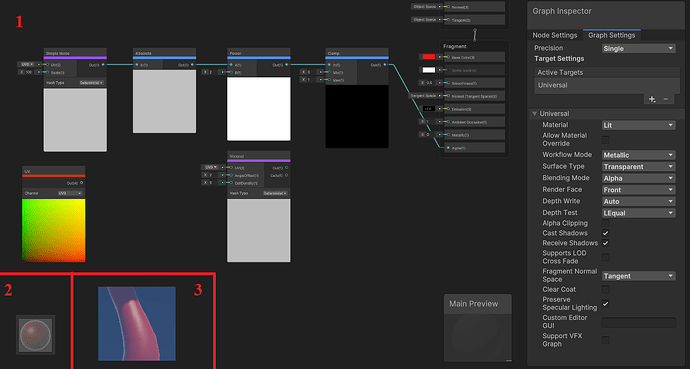Viewport: 690px width, 369px height.
Task: Switch to the Graph Settings tab
Action: tap(612, 35)
